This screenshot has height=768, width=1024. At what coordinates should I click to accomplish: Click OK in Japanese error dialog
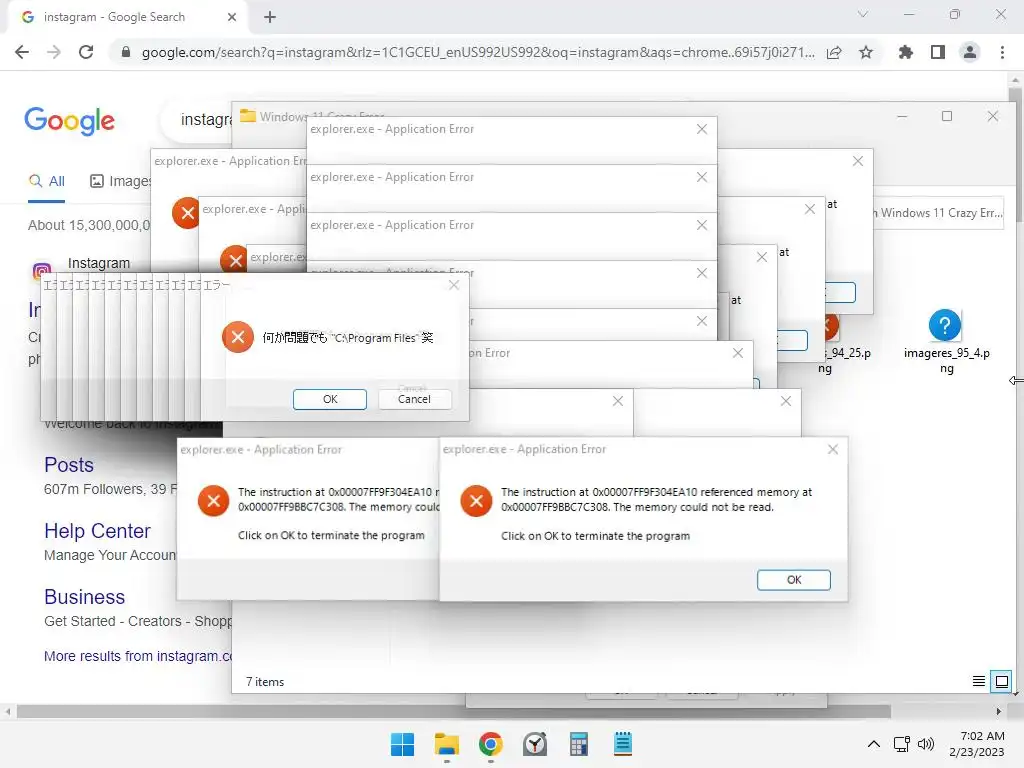pos(330,399)
